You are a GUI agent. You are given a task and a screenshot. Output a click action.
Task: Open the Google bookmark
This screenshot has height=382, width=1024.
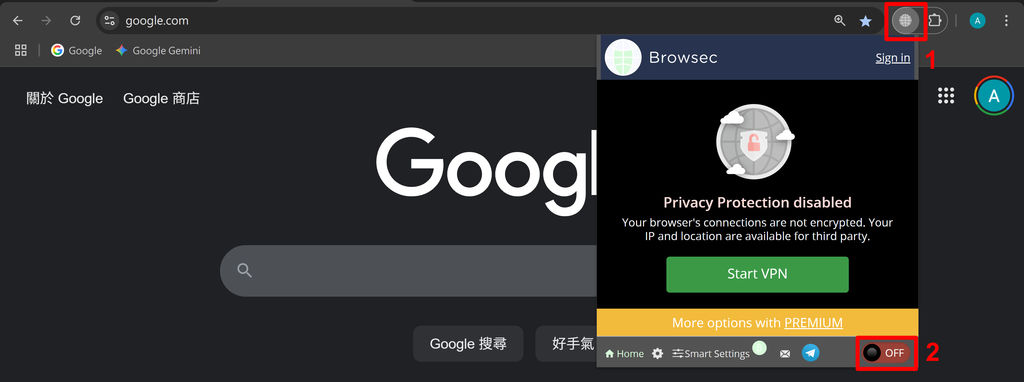tap(77, 50)
